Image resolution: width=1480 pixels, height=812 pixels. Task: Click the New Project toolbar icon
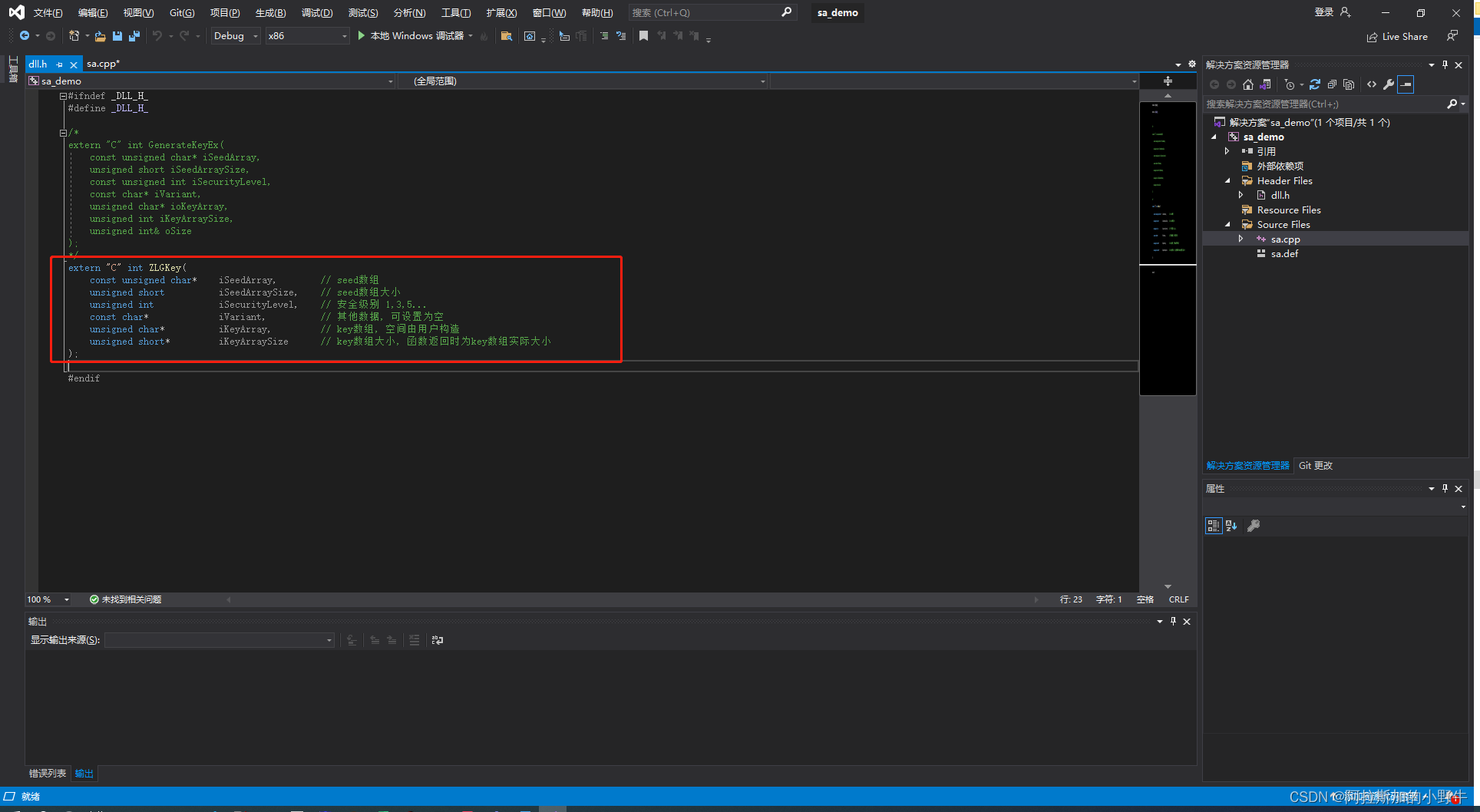[x=74, y=36]
